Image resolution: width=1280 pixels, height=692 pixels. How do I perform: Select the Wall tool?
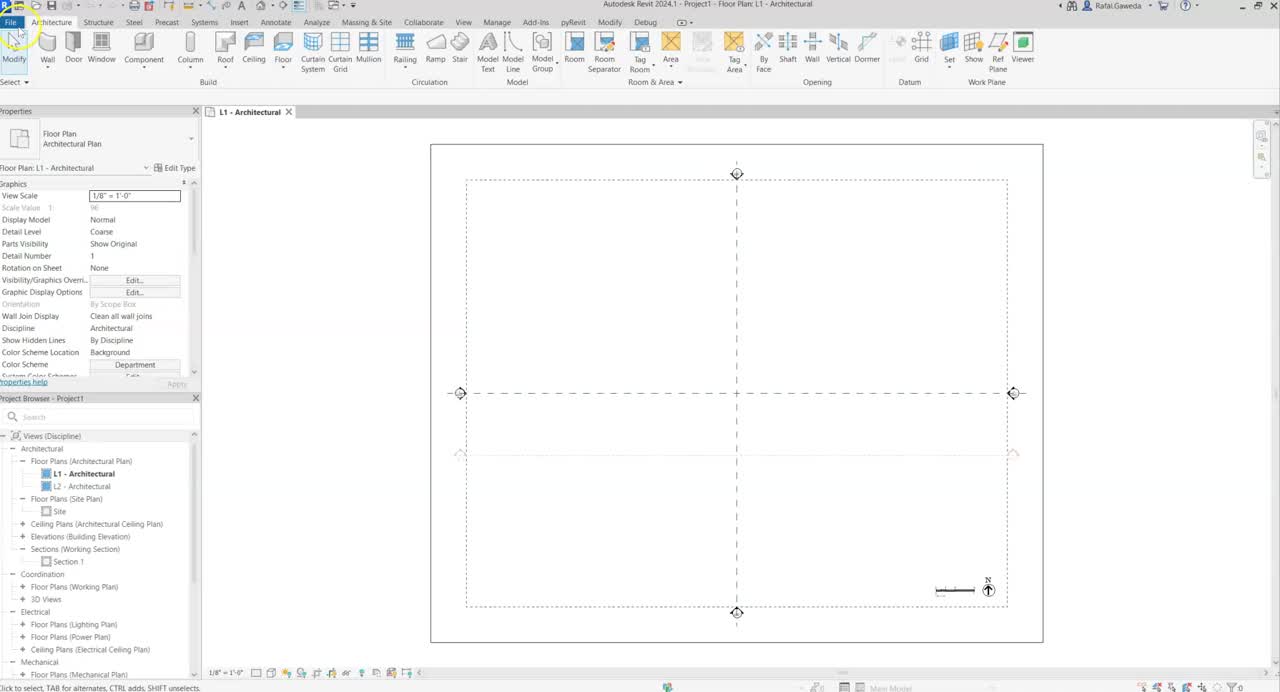(x=47, y=48)
